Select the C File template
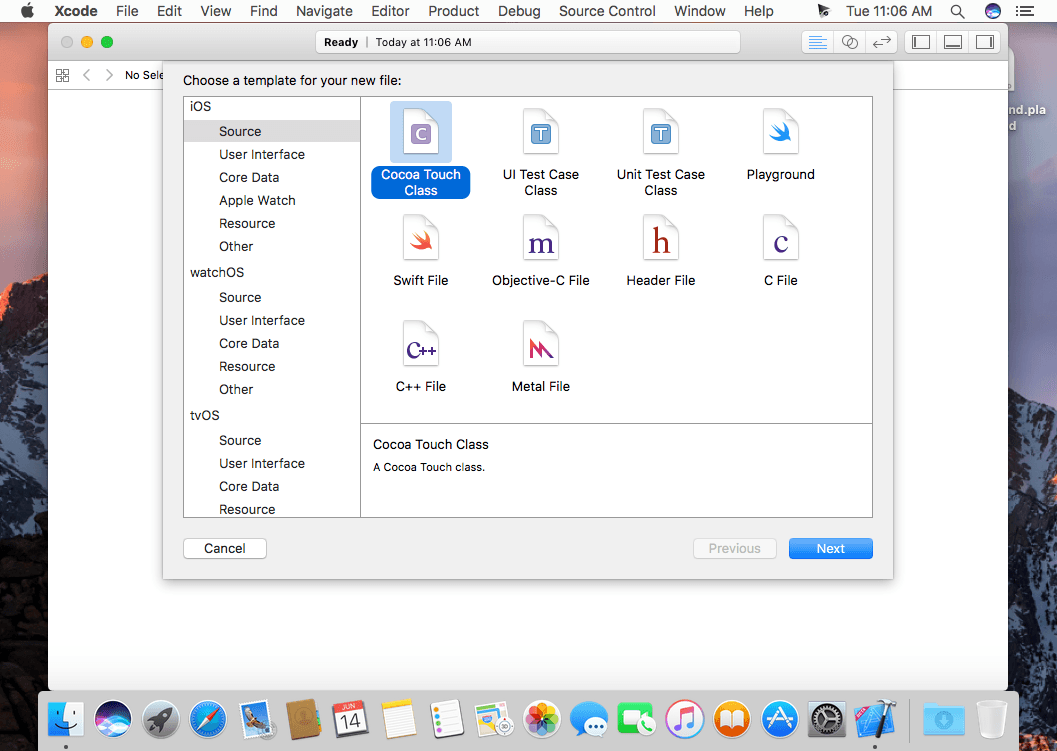 [781, 251]
